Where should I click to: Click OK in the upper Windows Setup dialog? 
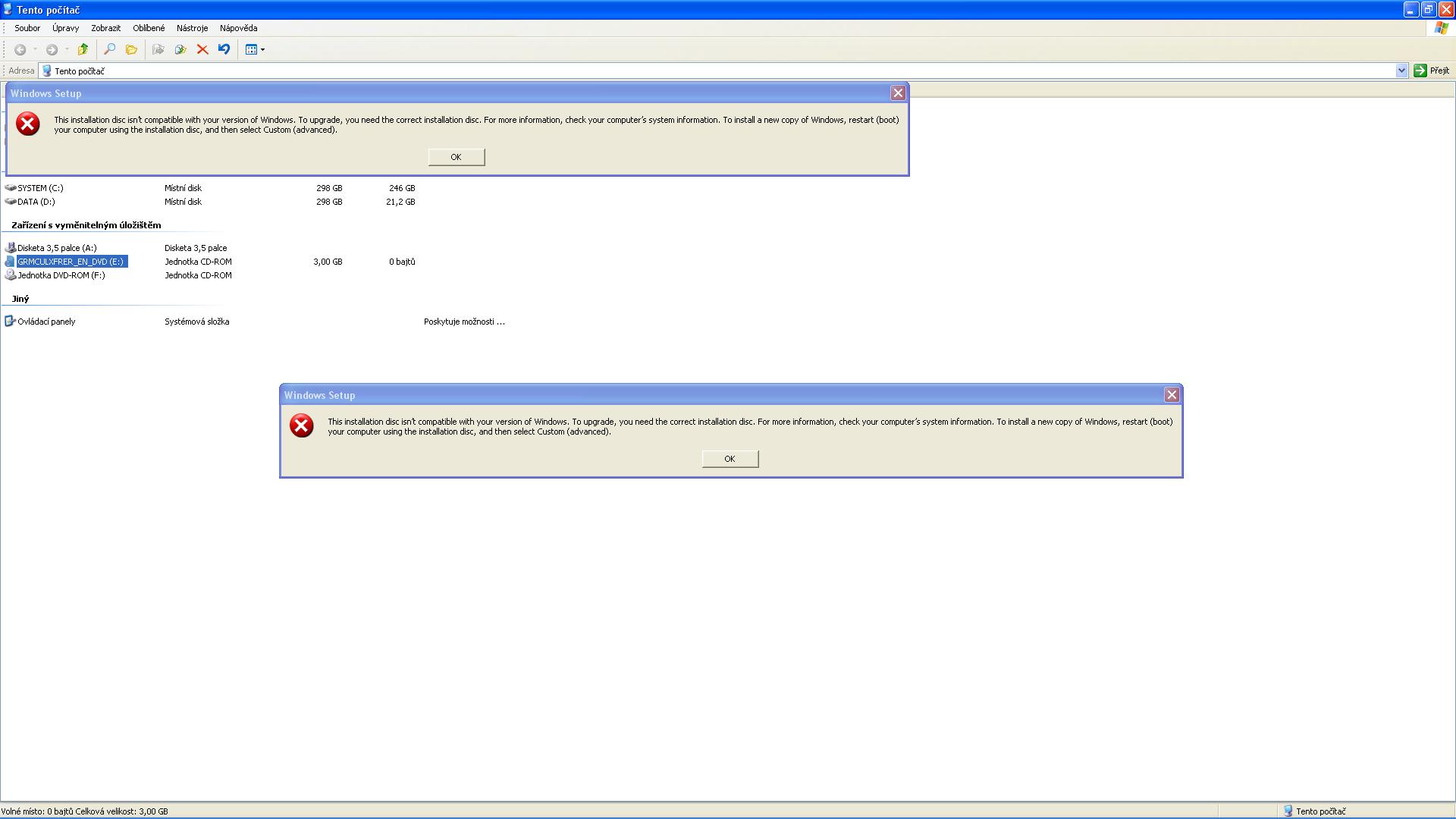pos(457,157)
